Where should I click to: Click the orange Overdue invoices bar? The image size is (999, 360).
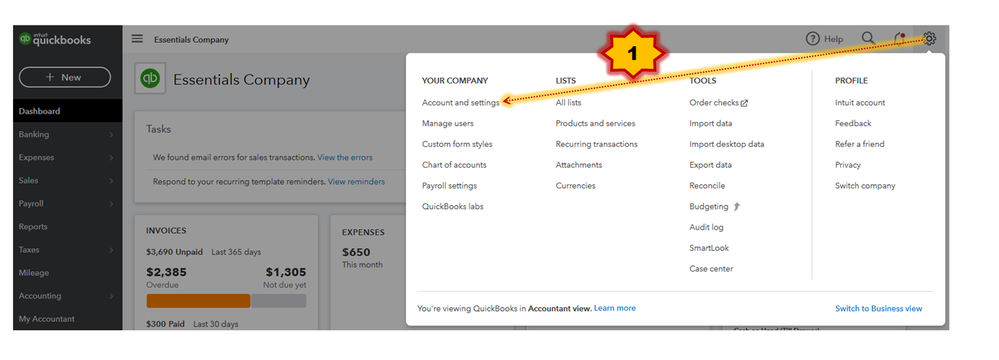(x=198, y=301)
